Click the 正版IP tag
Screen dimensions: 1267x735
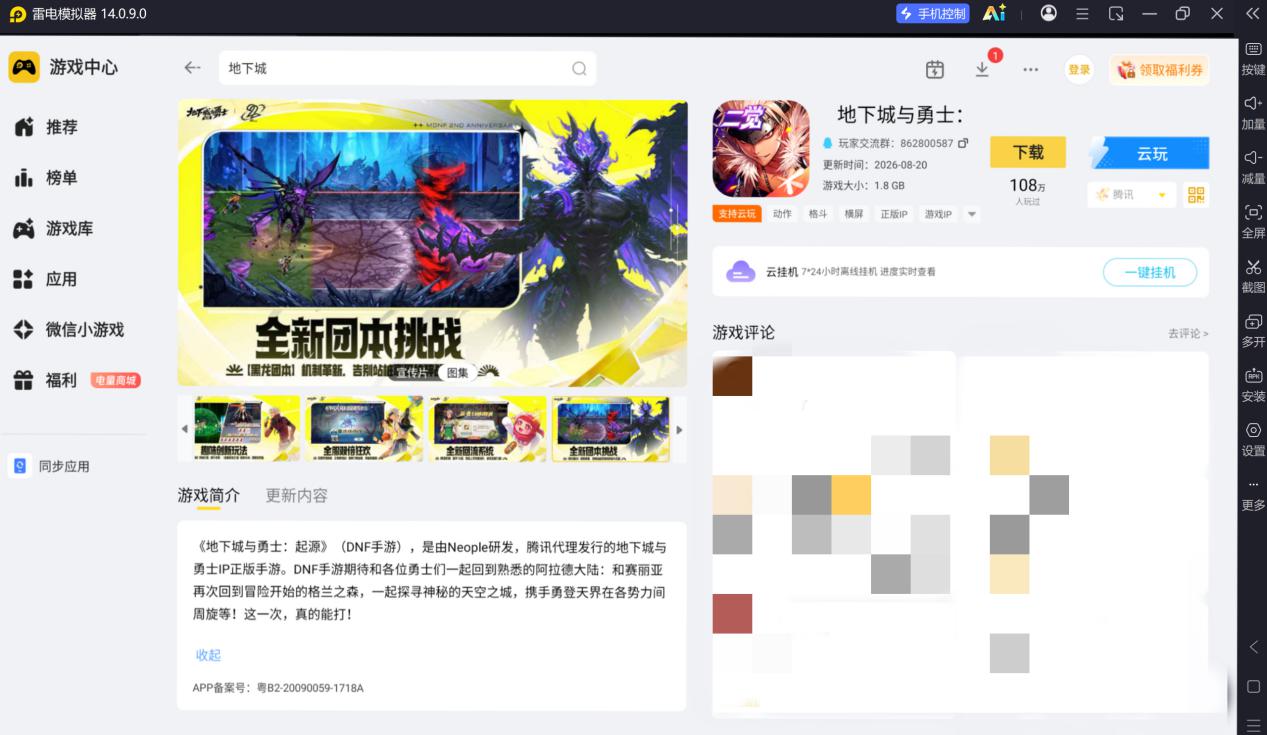tap(894, 214)
